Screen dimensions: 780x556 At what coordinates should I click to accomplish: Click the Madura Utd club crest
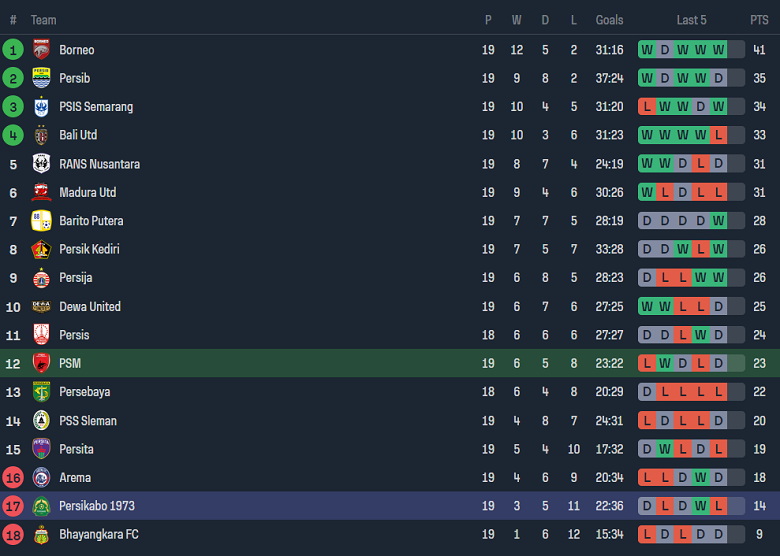coord(41,193)
